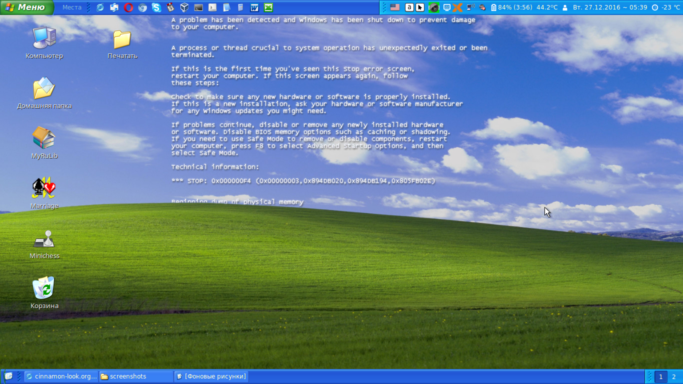Open the user applet icon
683x384 pixels.
click(565, 7)
